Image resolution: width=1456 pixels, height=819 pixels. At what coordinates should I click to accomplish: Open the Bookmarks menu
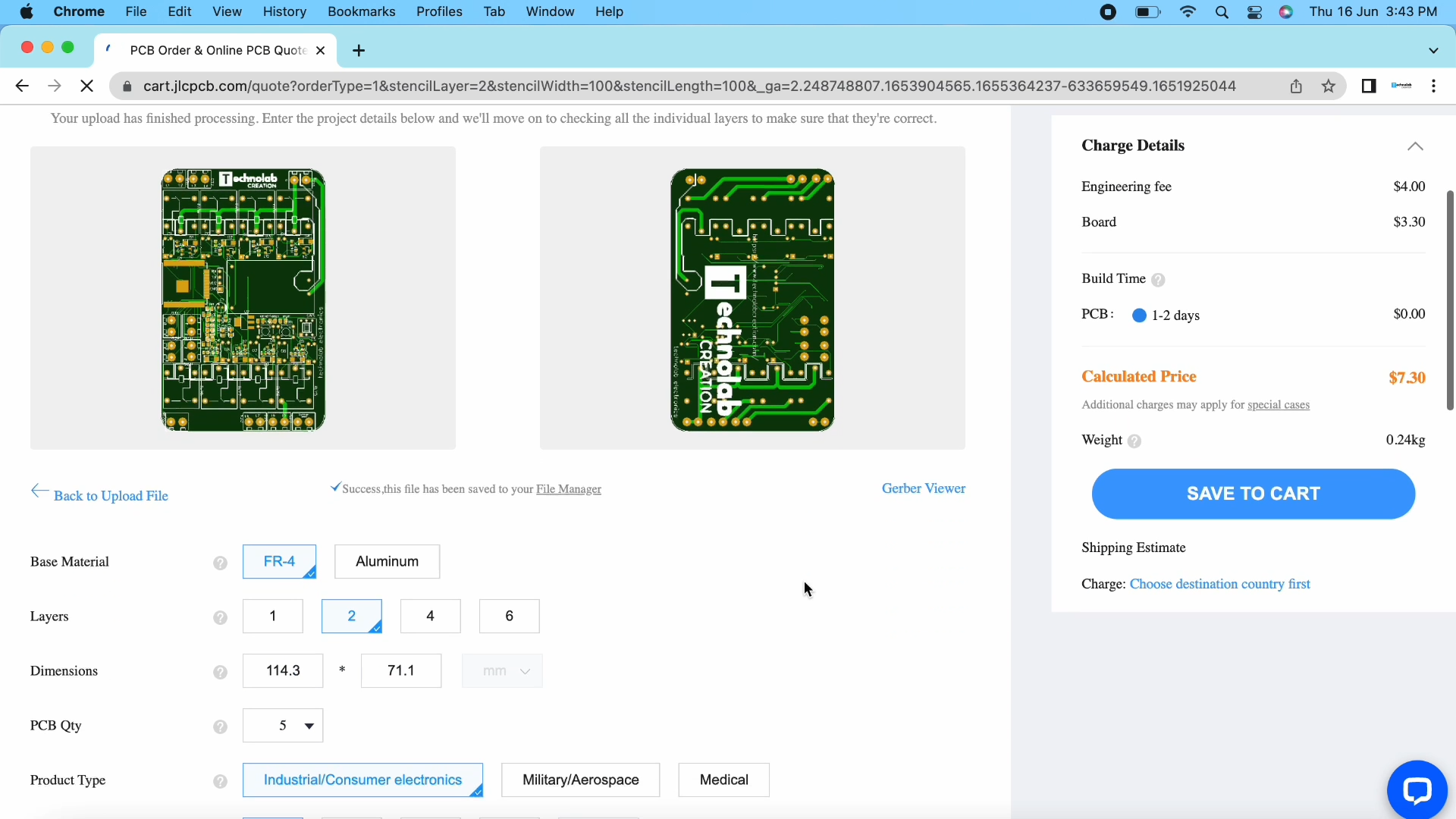(362, 11)
